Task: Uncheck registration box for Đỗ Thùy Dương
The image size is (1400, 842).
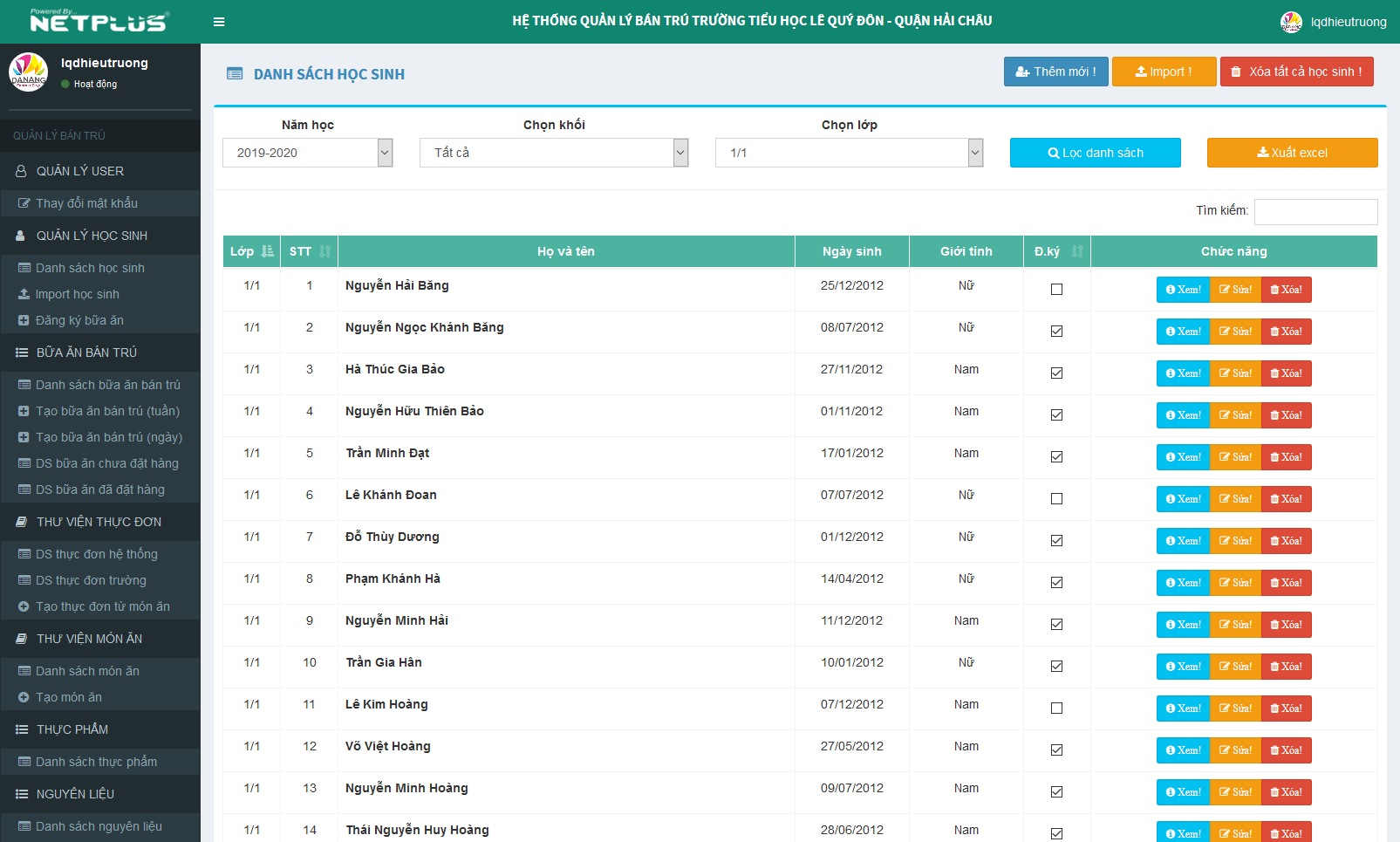Action: click(x=1056, y=541)
